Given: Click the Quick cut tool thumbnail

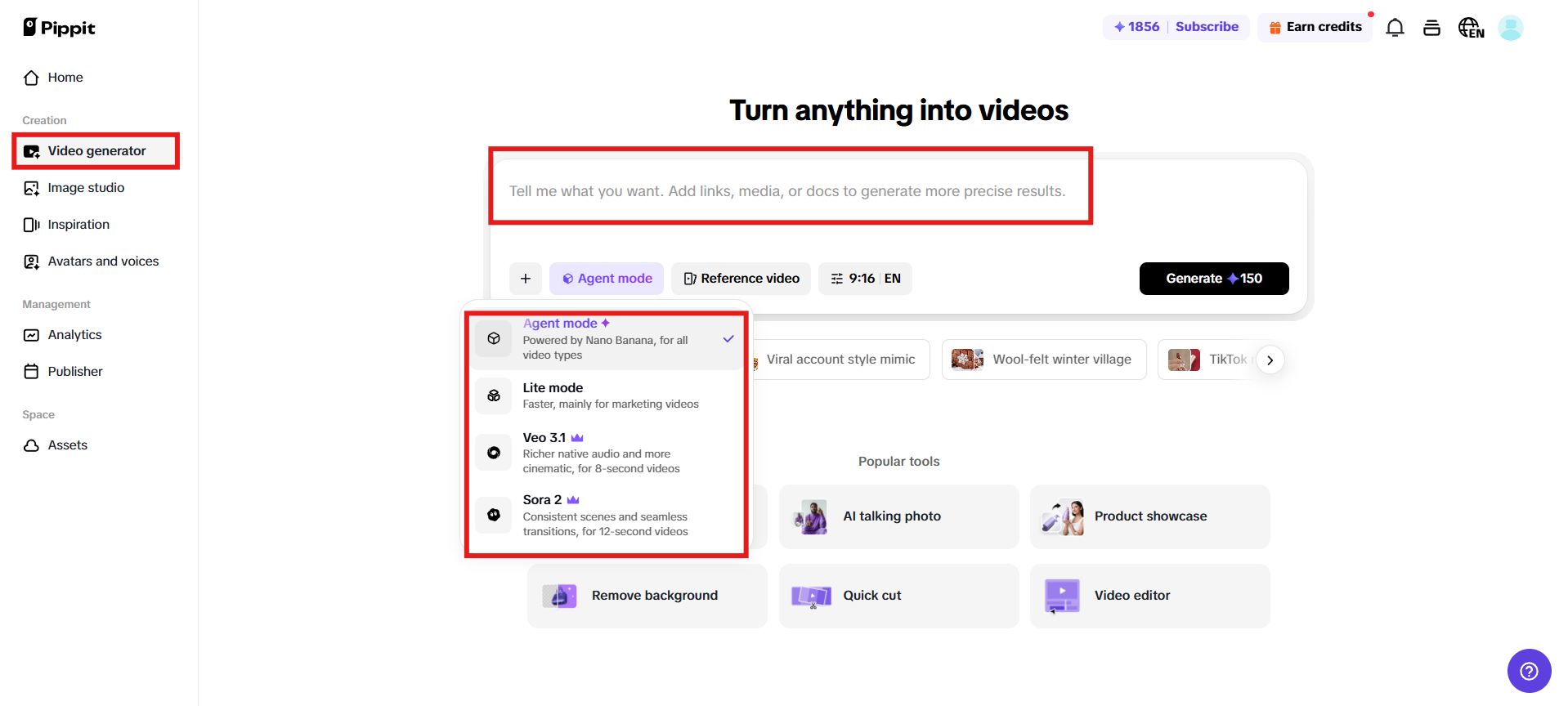Looking at the screenshot, I should pyautogui.click(x=811, y=596).
